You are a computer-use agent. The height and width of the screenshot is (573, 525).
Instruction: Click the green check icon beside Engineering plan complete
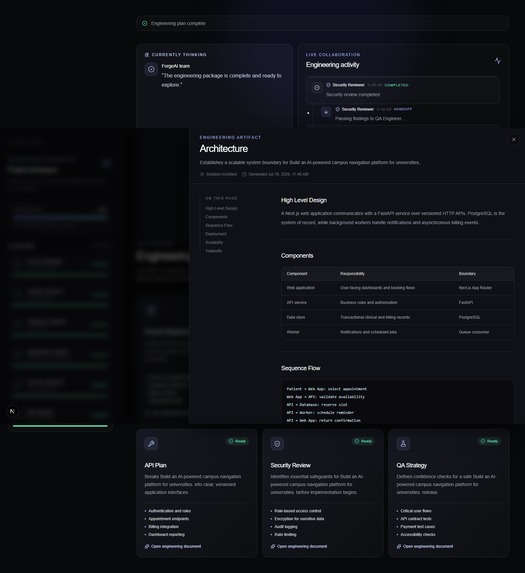145,23
